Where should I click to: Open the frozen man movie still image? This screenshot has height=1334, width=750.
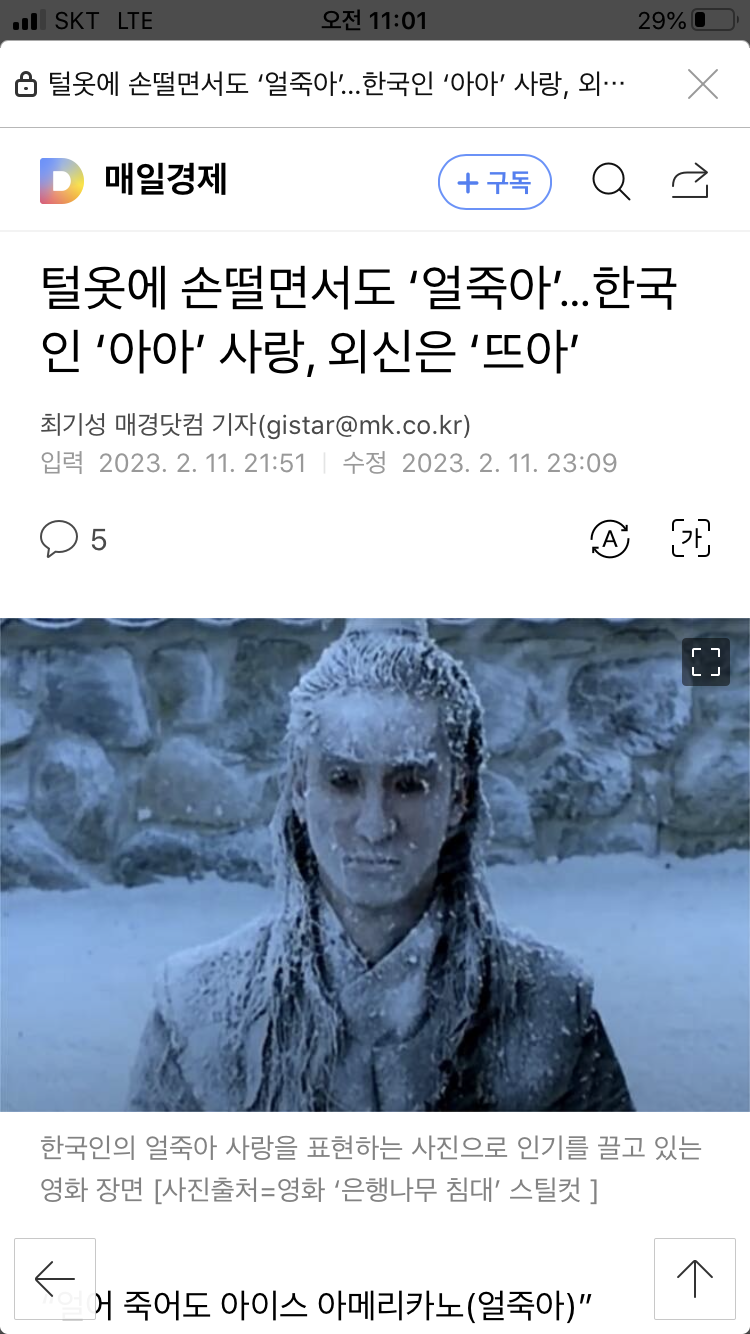pos(375,864)
